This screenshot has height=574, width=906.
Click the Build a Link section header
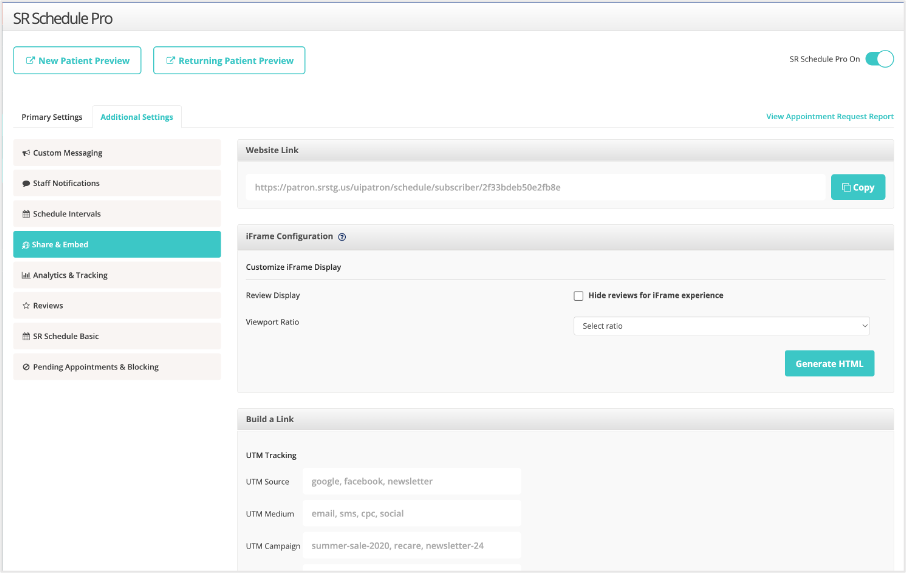click(x=565, y=419)
